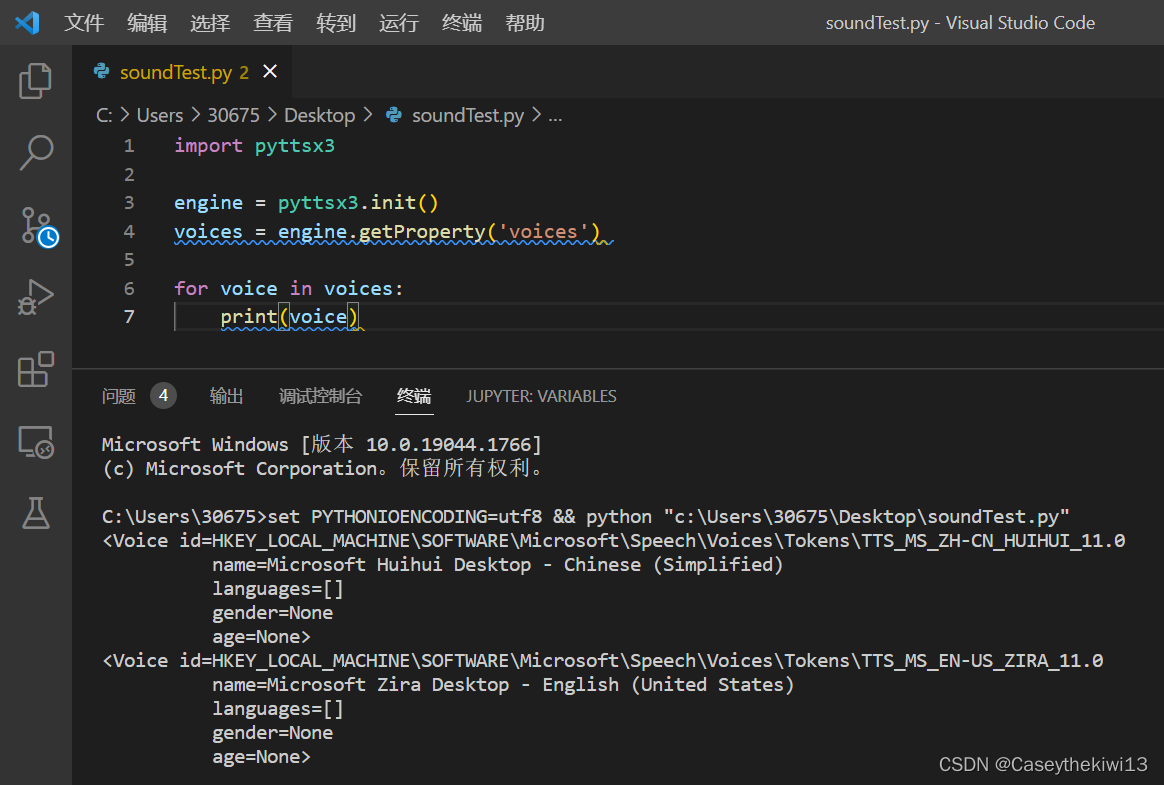Switch to the 问题 panel tab
This screenshot has height=785, width=1164.
click(x=119, y=397)
